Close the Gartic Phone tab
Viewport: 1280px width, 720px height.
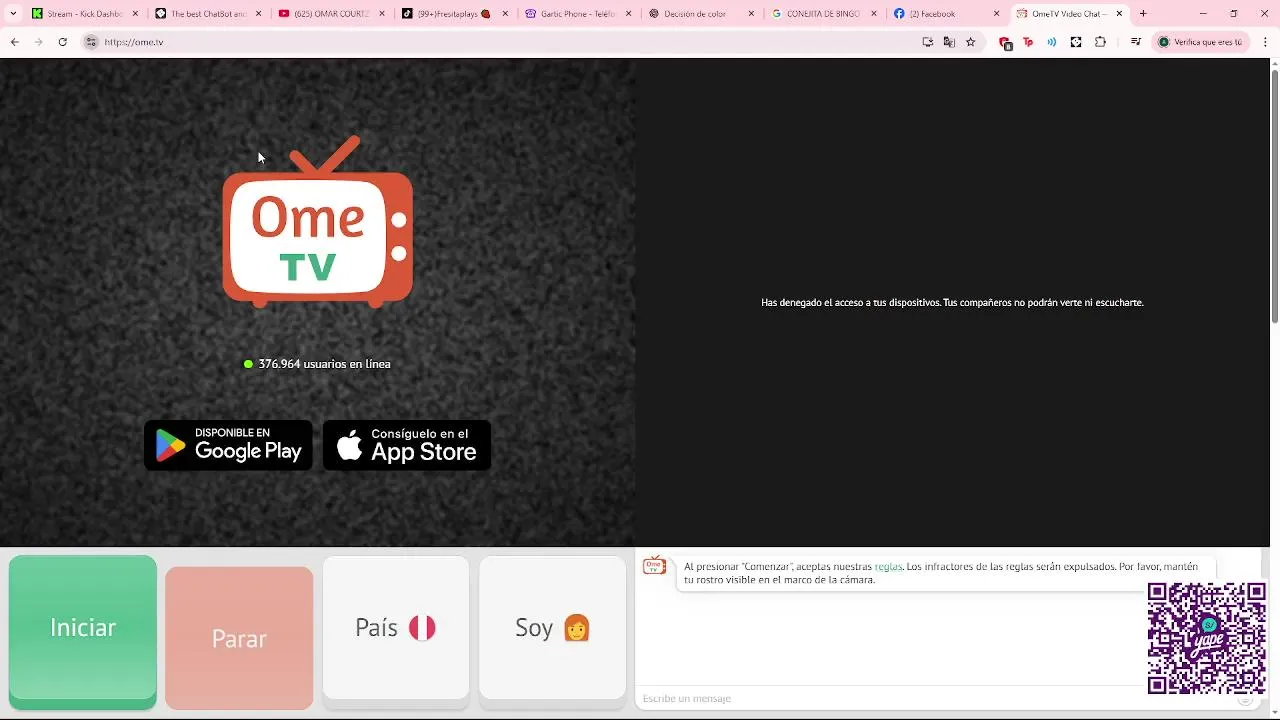[627, 14]
